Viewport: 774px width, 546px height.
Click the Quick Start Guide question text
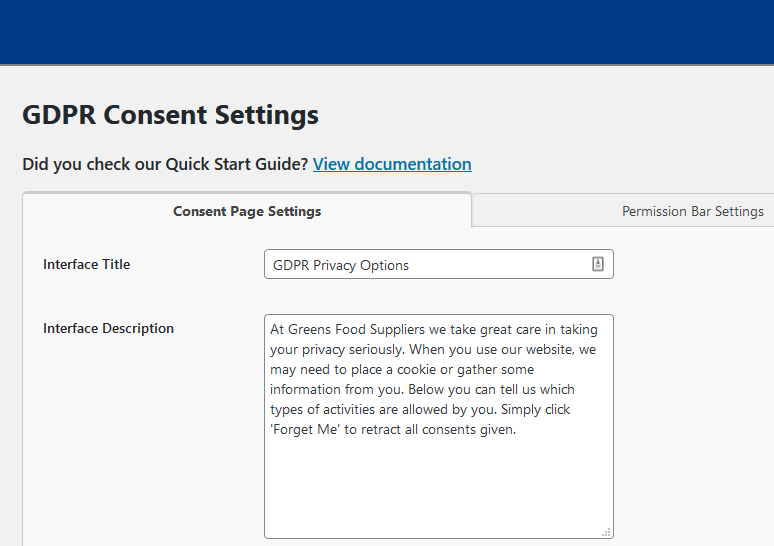(x=165, y=164)
